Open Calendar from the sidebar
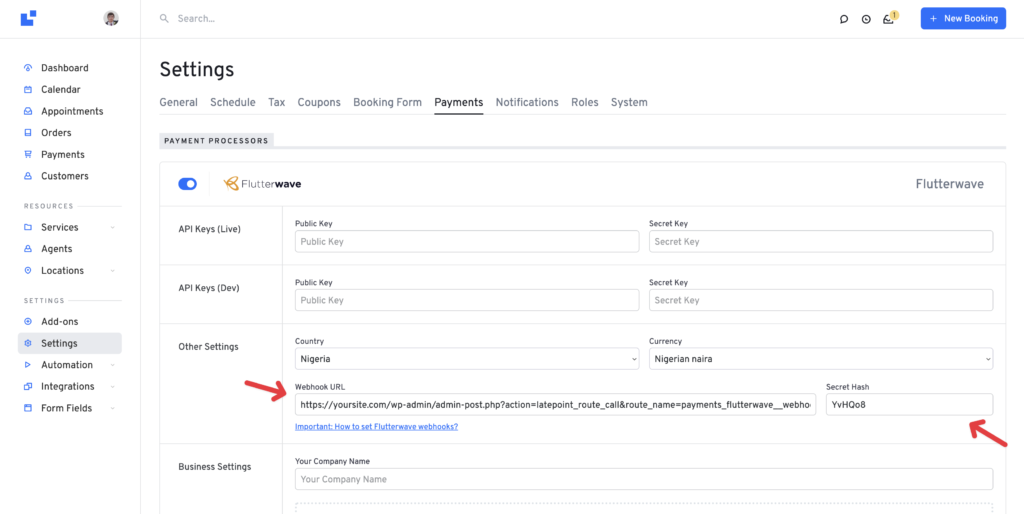 pos(60,90)
